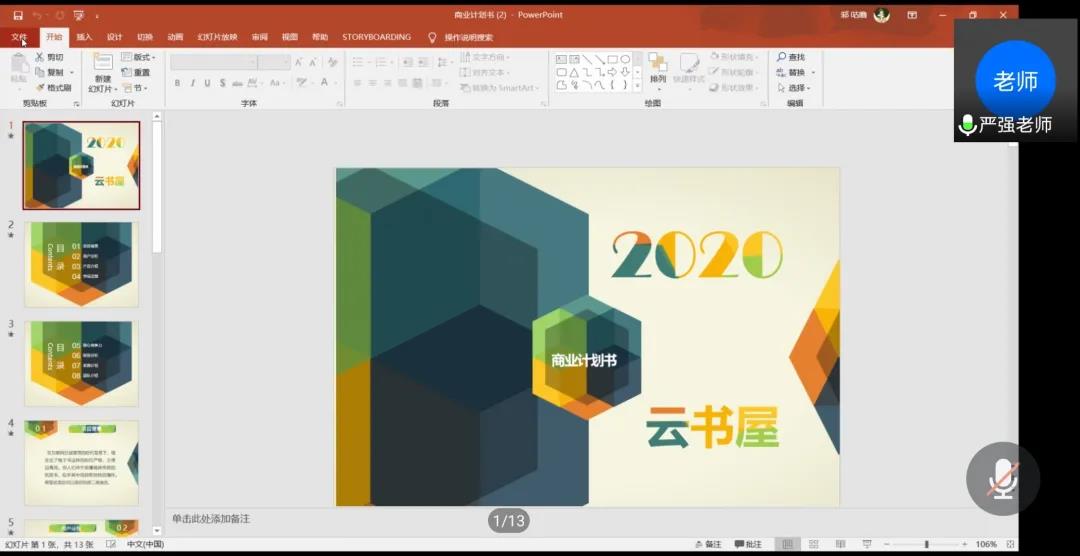This screenshot has width=1080, height=556.
Task: Open the Select (选择) dropdown in Editing group
Action: click(796, 88)
